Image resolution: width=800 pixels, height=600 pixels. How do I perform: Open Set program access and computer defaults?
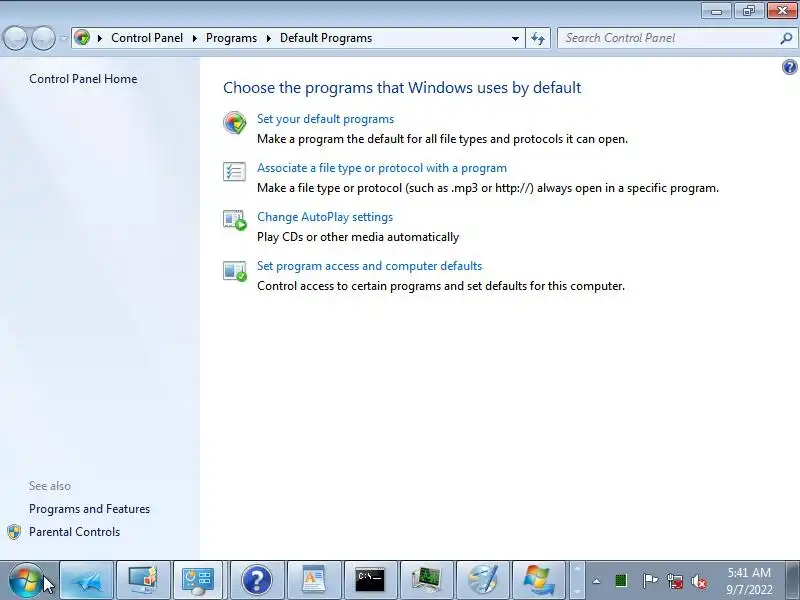[x=369, y=266]
